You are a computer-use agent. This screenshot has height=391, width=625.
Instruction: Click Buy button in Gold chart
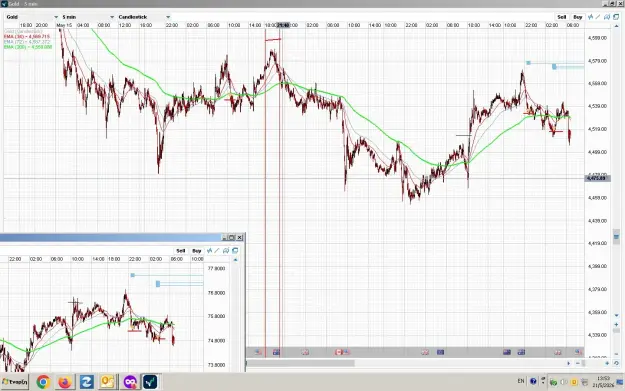tap(578, 17)
